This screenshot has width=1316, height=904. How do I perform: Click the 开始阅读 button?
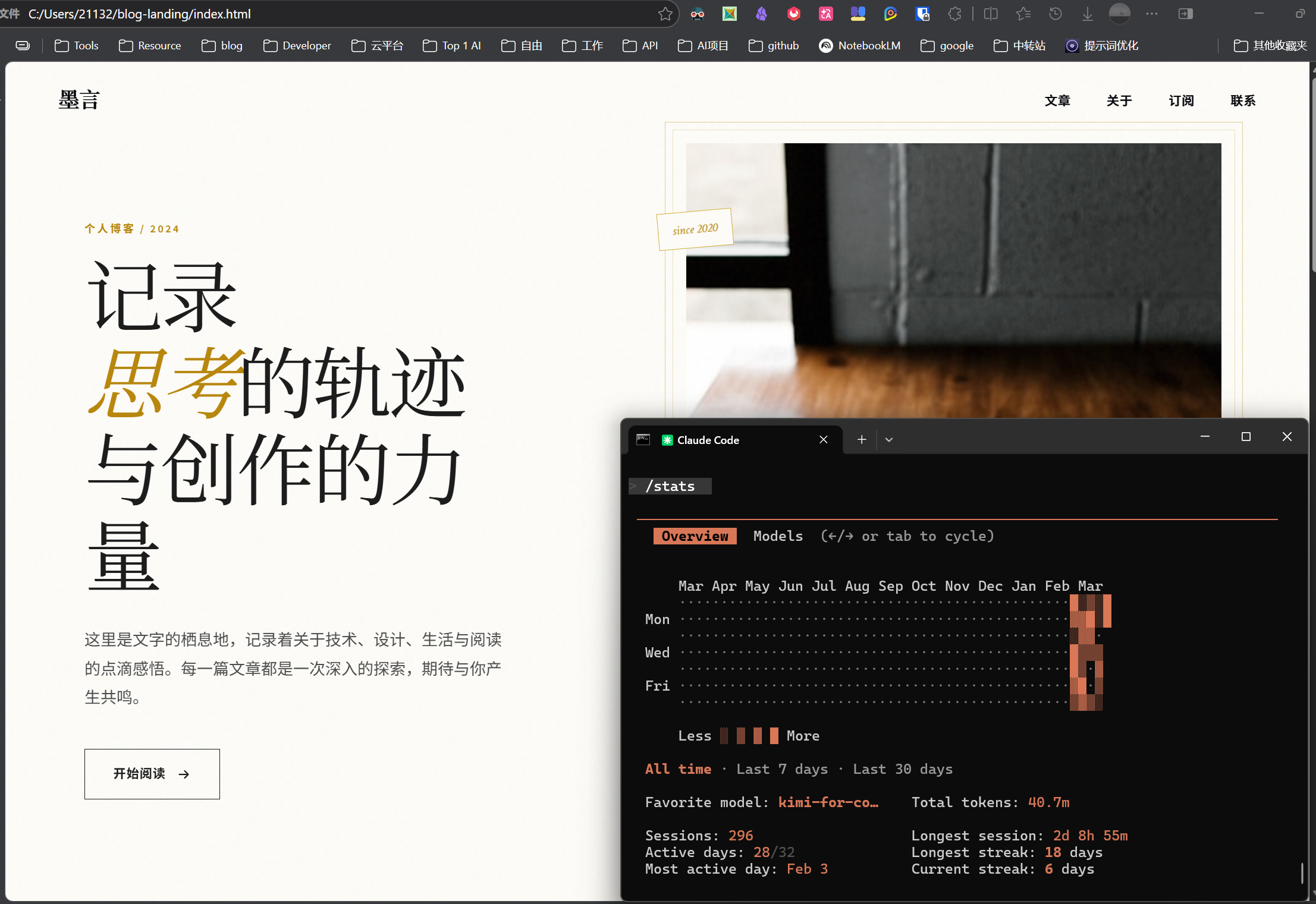(x=152, y=774)
